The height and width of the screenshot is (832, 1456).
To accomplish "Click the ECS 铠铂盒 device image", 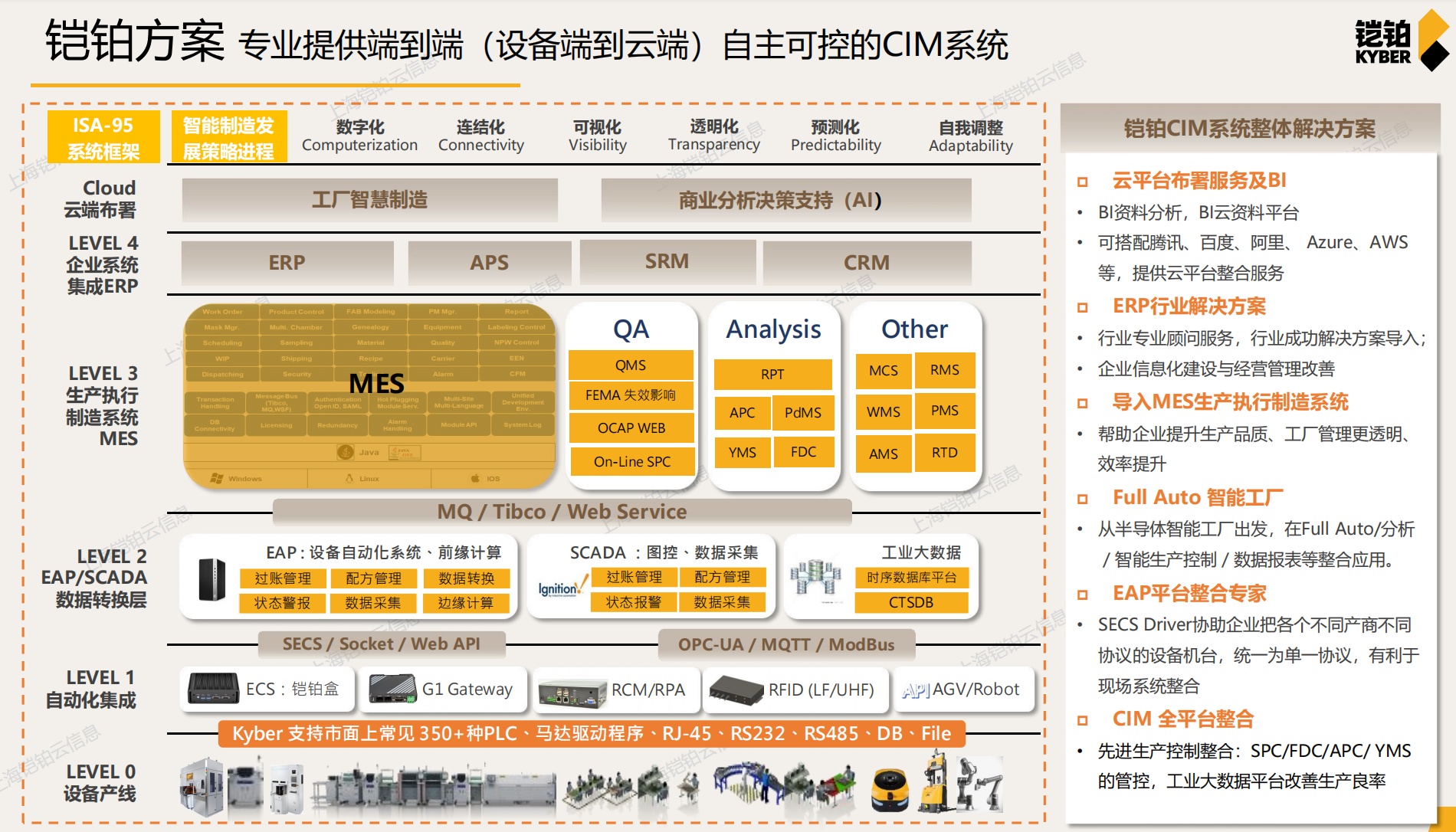I will (213, 688).
